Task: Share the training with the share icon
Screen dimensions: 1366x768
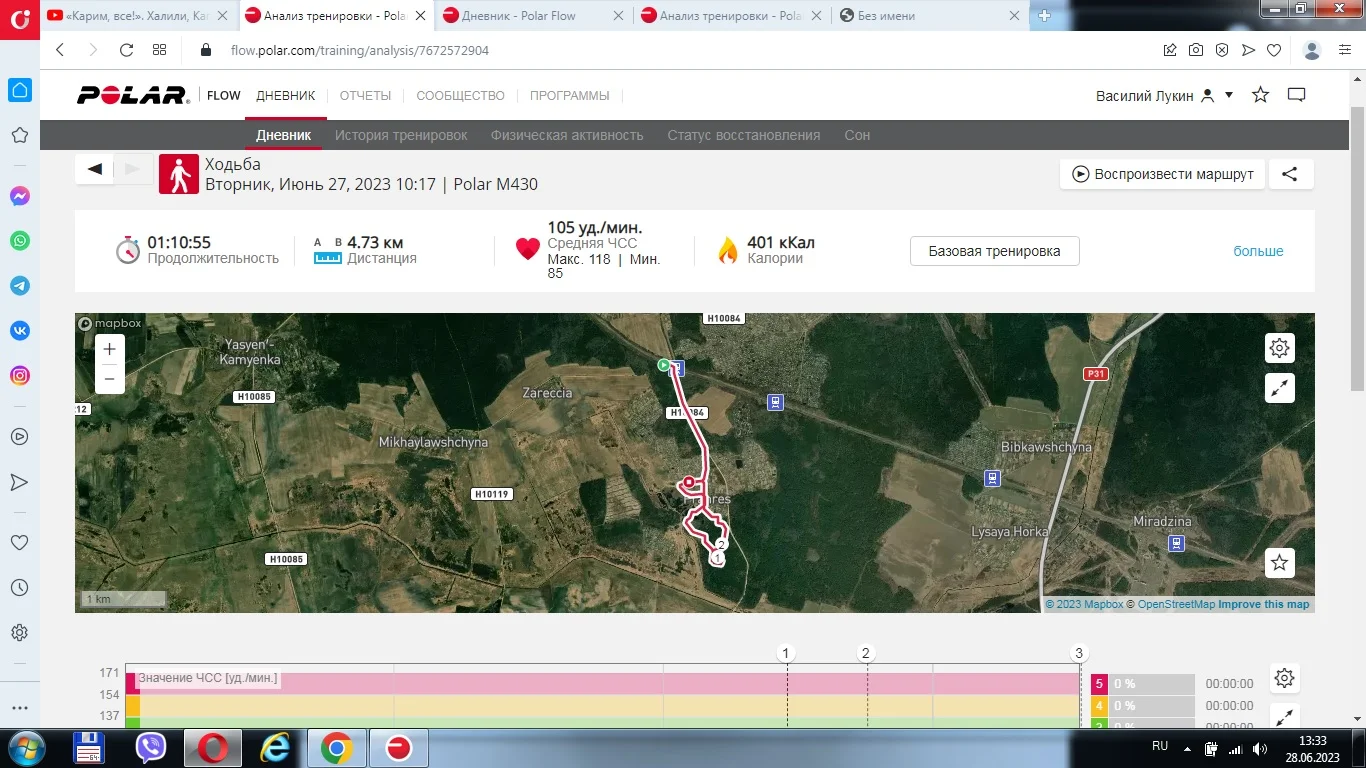Action: tap(1290, 174)
